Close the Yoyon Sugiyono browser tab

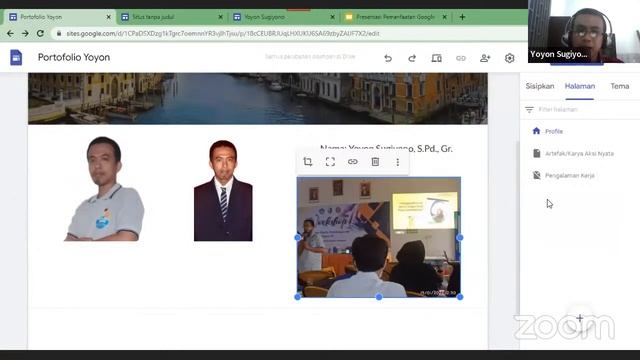tap(332, 17)
